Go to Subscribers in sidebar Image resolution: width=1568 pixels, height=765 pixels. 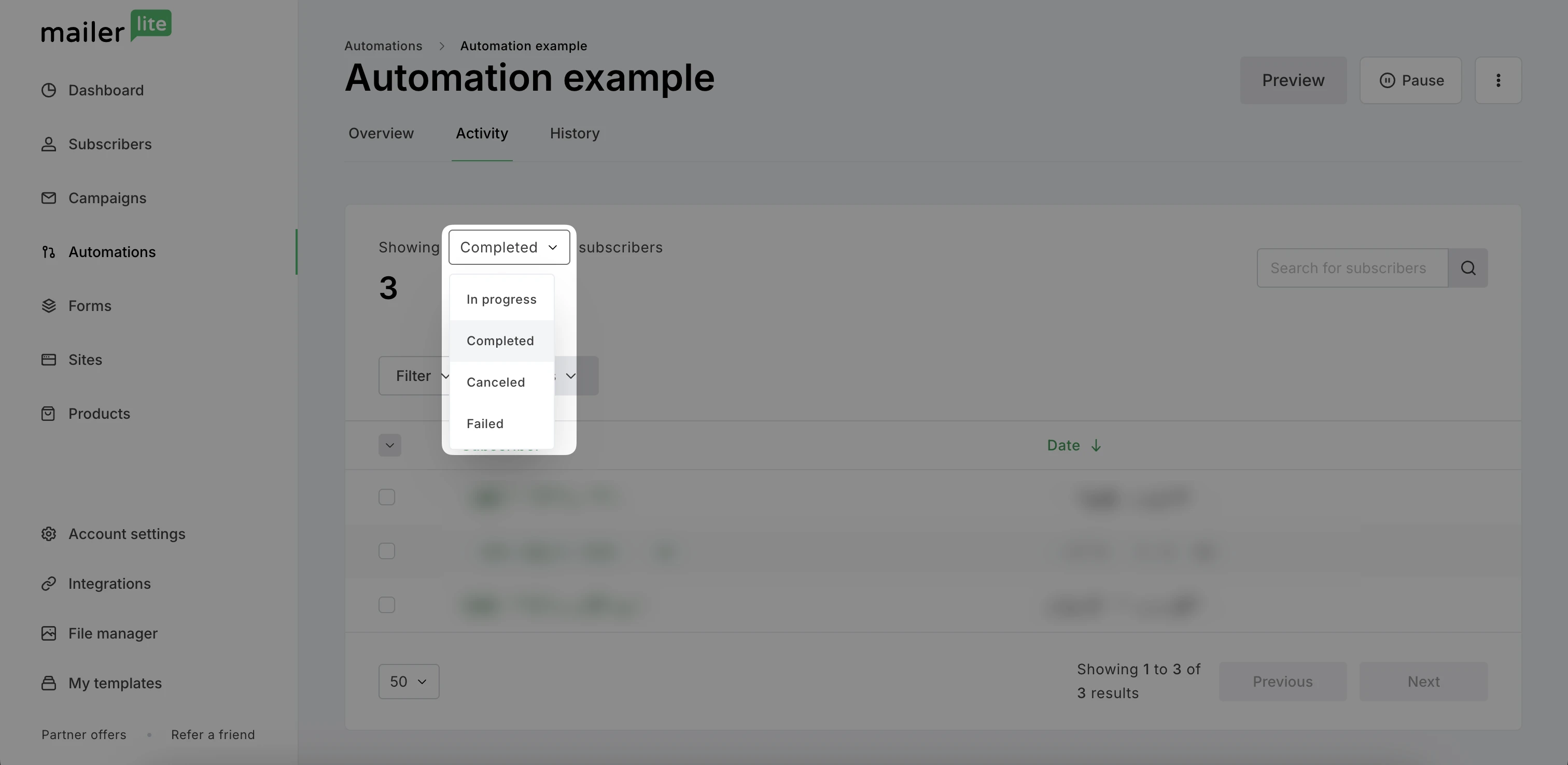coord(96,144)
